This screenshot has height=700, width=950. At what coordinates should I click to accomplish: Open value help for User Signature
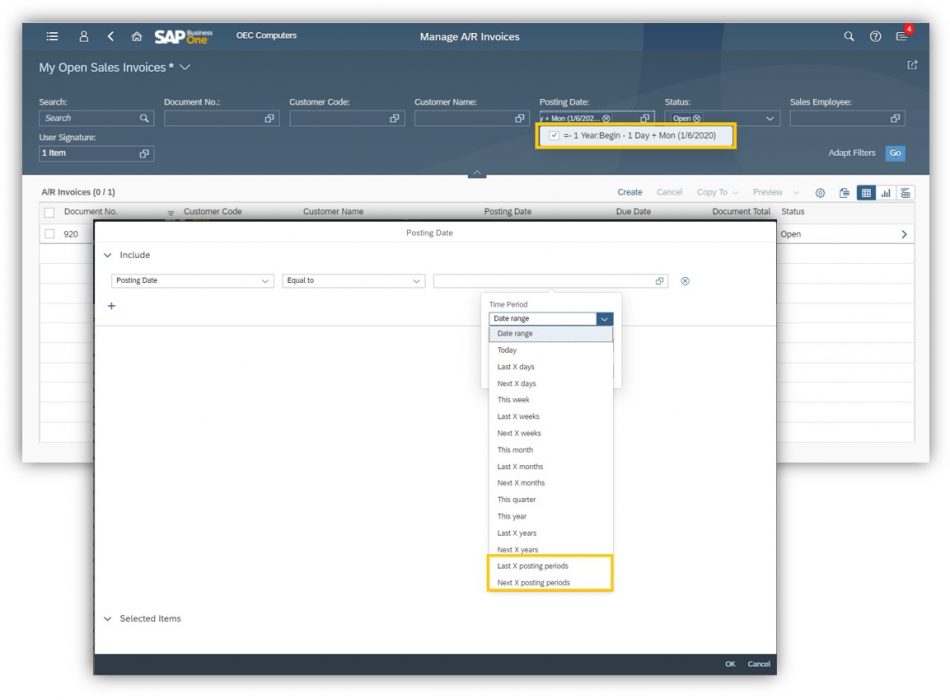pos(144,153)
